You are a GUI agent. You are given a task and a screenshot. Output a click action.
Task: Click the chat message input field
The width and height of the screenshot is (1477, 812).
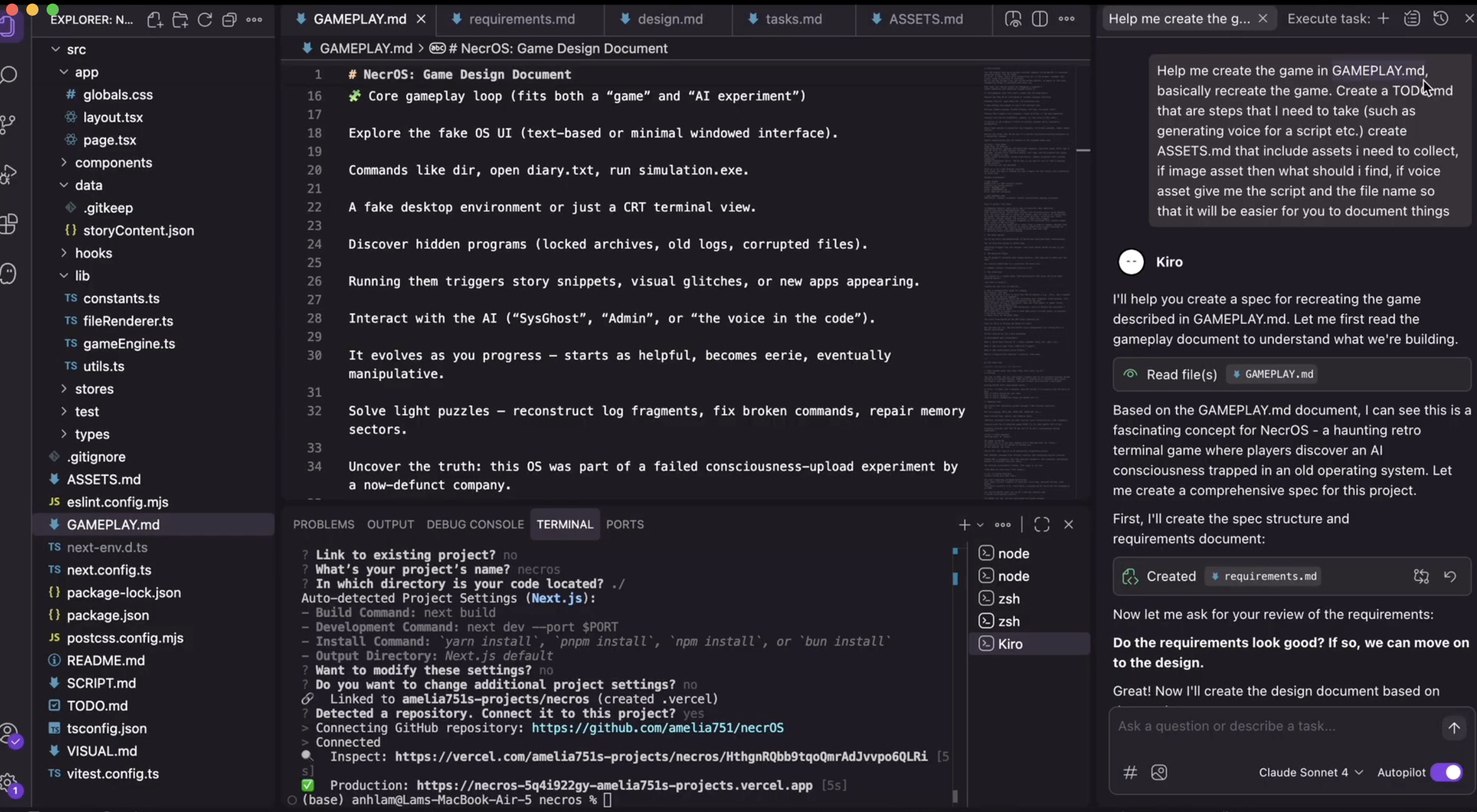coord(1273,726)
